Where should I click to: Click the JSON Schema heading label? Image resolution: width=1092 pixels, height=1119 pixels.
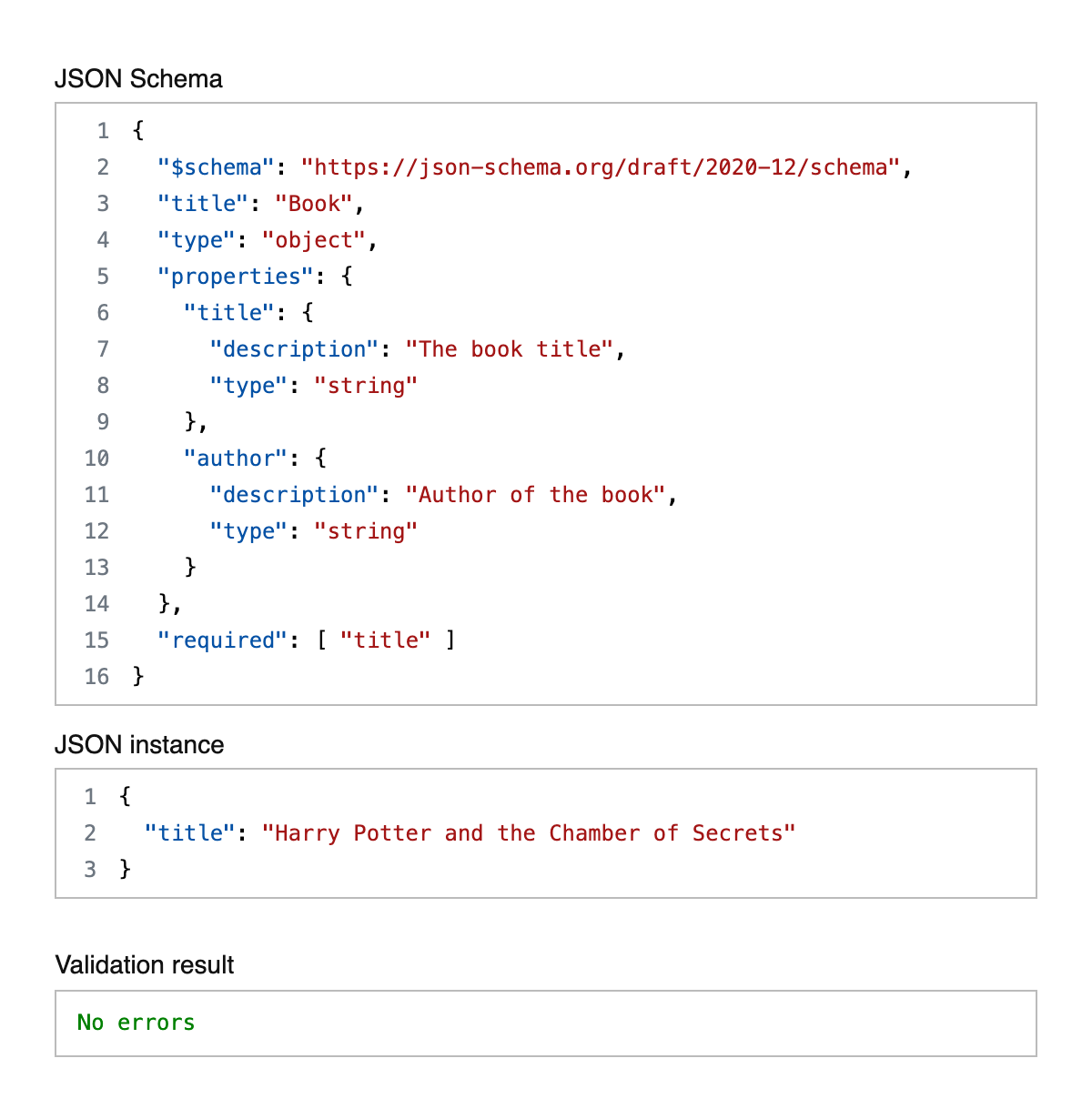138,79
